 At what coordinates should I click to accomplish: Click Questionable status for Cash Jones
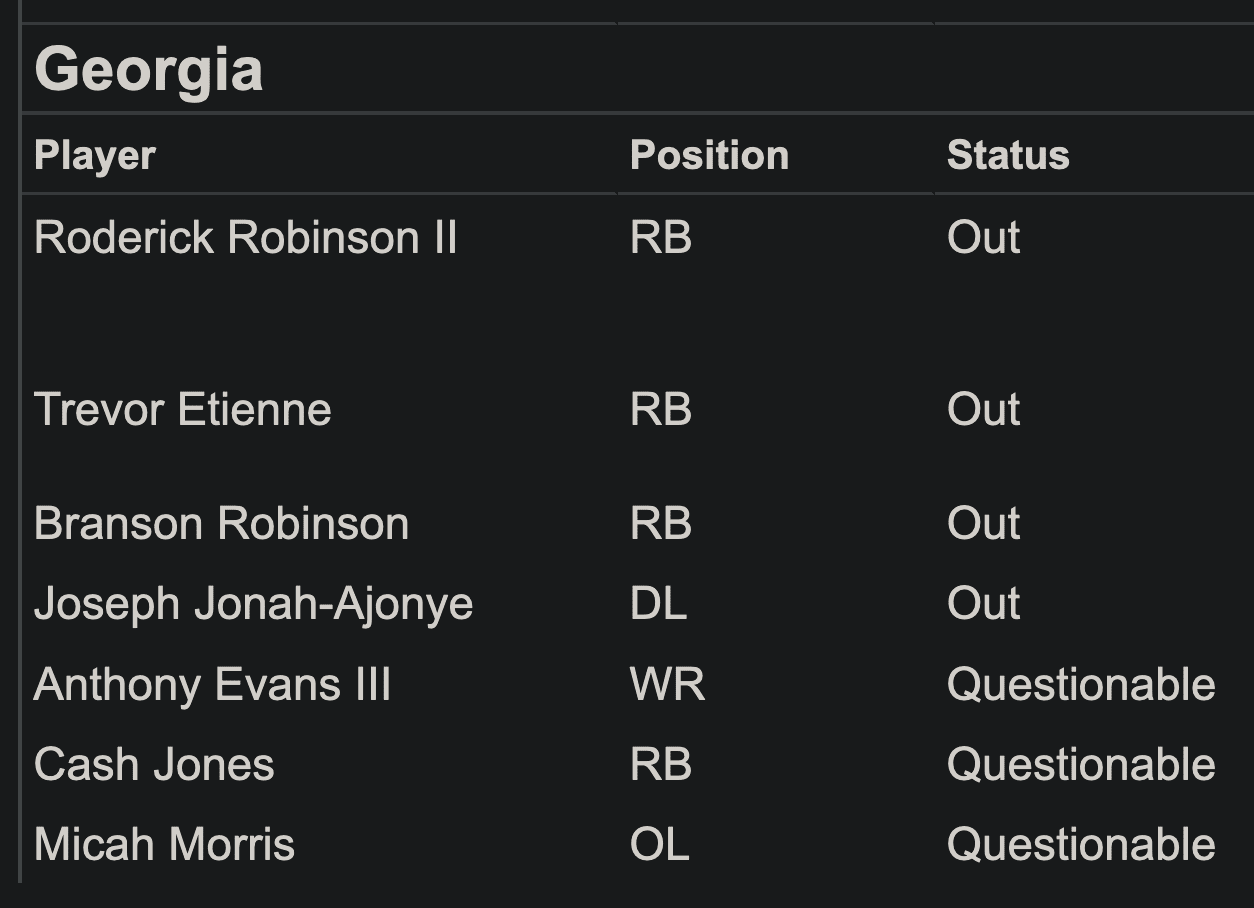[x=1080, y=765]
